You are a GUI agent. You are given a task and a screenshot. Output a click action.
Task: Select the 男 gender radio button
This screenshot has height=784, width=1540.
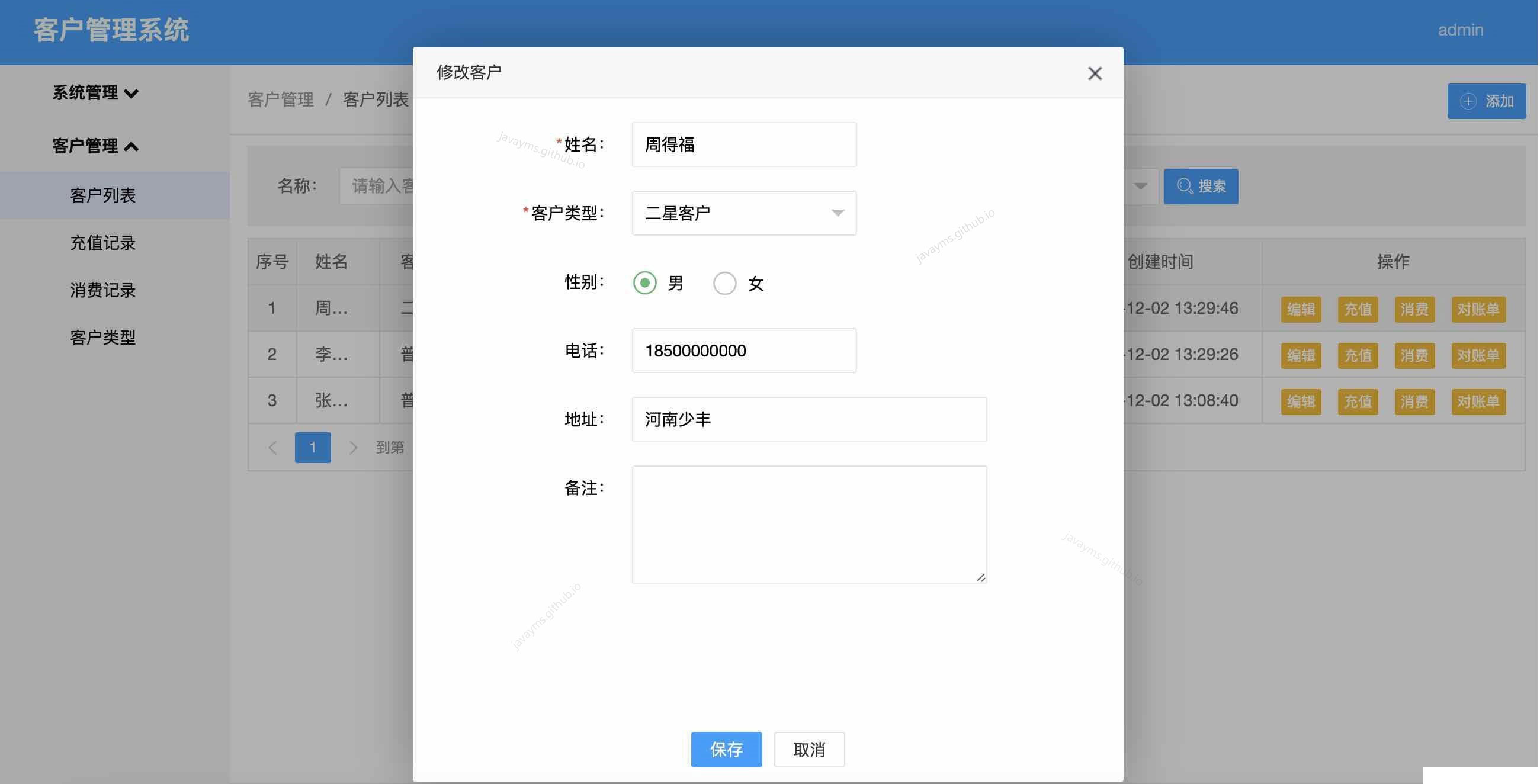pos(645,282)
